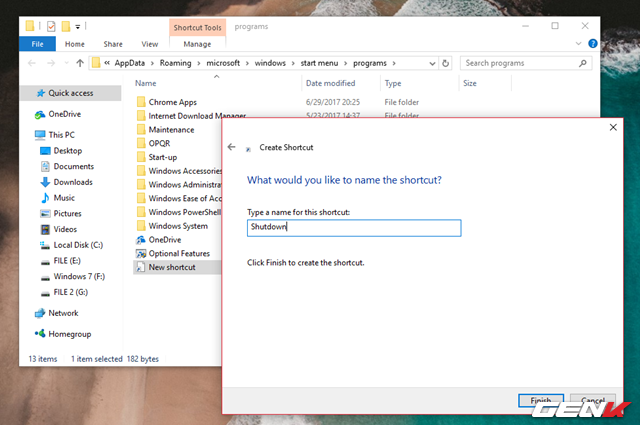Viewport: 640px width, 425px height.
Task: Open Desktop in the navigation pane
Action: click(x=68, y=151)
